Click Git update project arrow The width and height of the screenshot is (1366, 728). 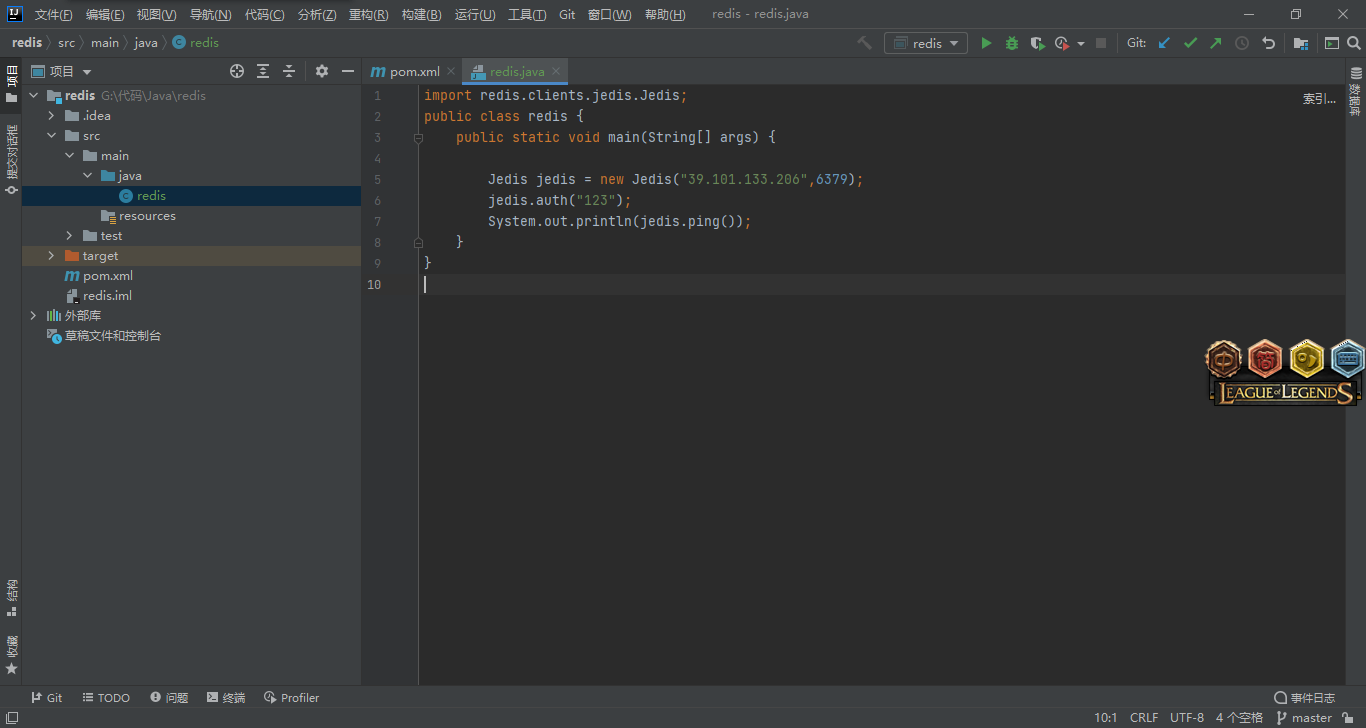click(x=1164, y=43)
